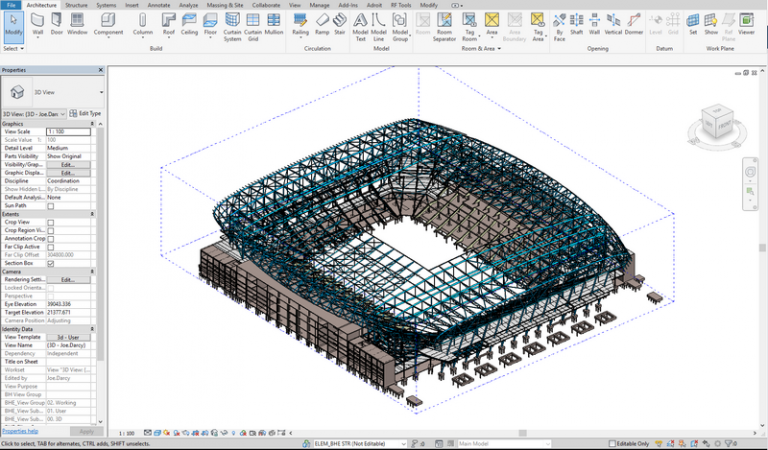This screenshot has width=768, height=450.
Task: Open the work plane Viewer
Action: click(746, 24)
